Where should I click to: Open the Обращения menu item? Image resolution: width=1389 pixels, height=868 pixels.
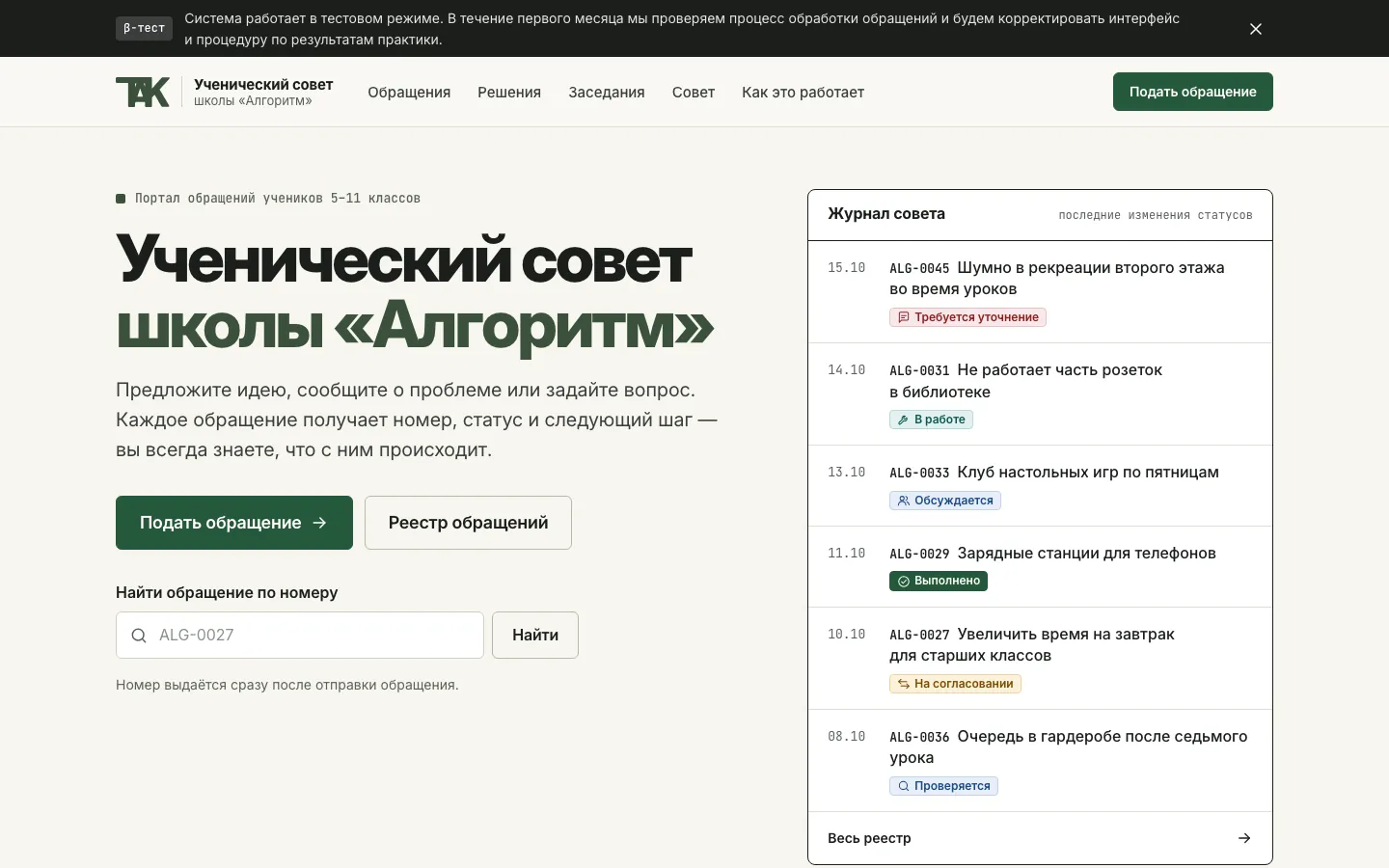coord(409,93)
